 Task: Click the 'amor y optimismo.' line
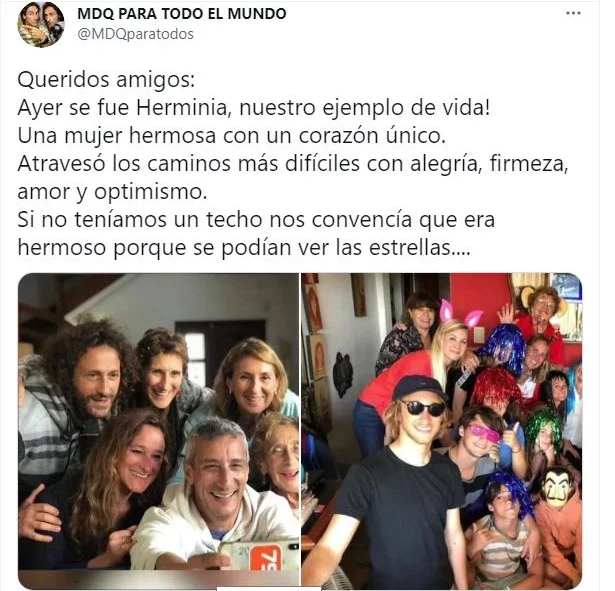(112, 192)
